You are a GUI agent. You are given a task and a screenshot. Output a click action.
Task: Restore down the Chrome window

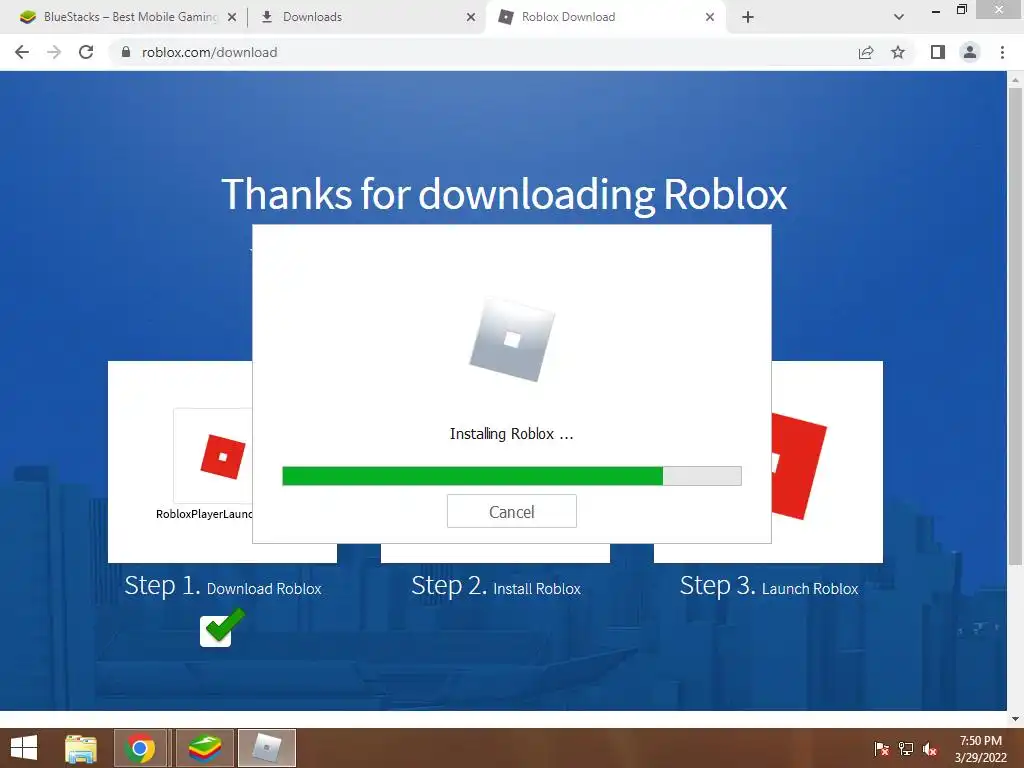(962, 10)
